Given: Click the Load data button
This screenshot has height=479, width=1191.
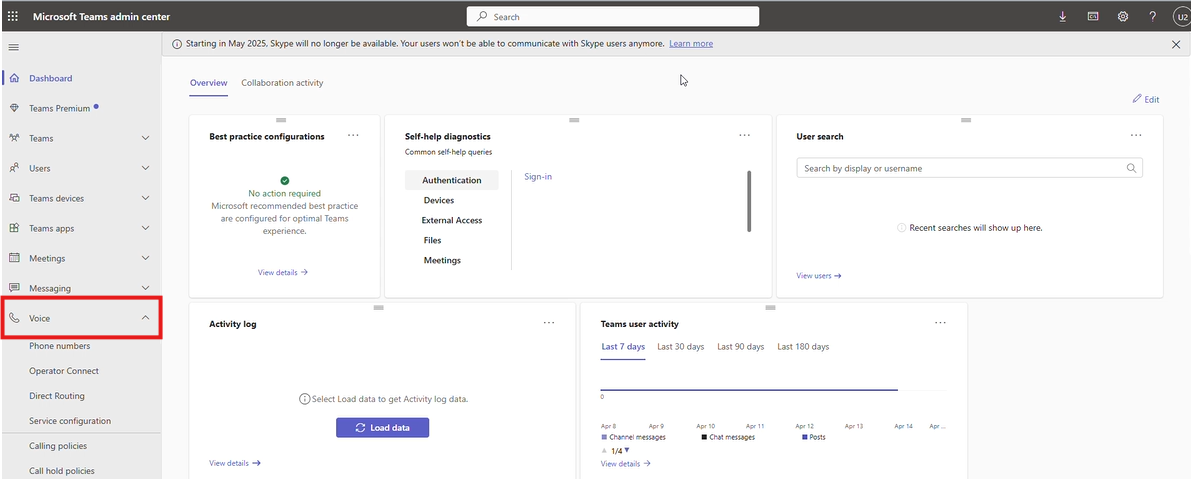Looking at the screenshot, I should click(x=382, y=427).
